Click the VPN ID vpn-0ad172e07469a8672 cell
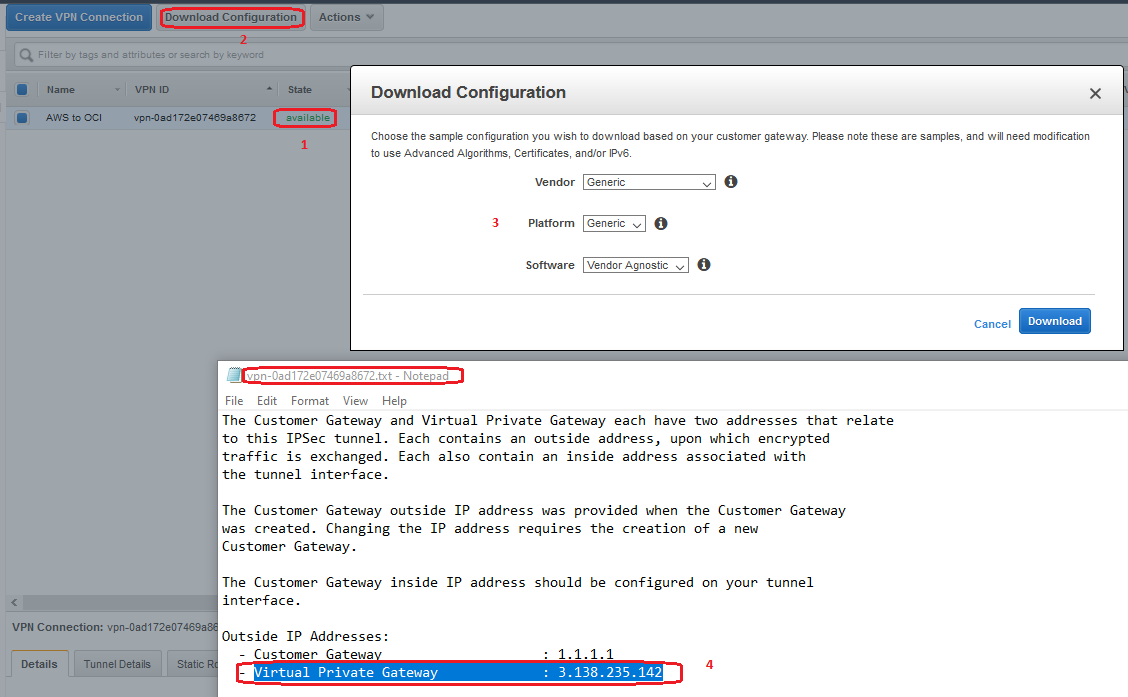Image resolution: width=1128 pixels, height=697 pixels. (195, 117)
